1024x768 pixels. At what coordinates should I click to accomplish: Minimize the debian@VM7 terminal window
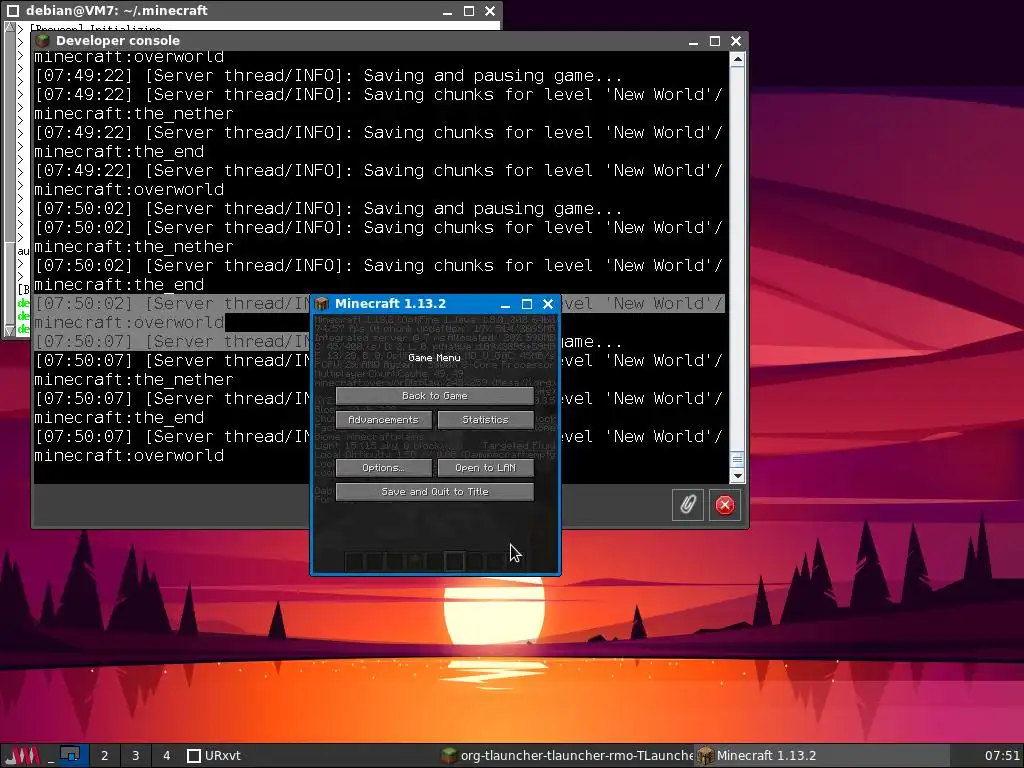coord(447,11)
